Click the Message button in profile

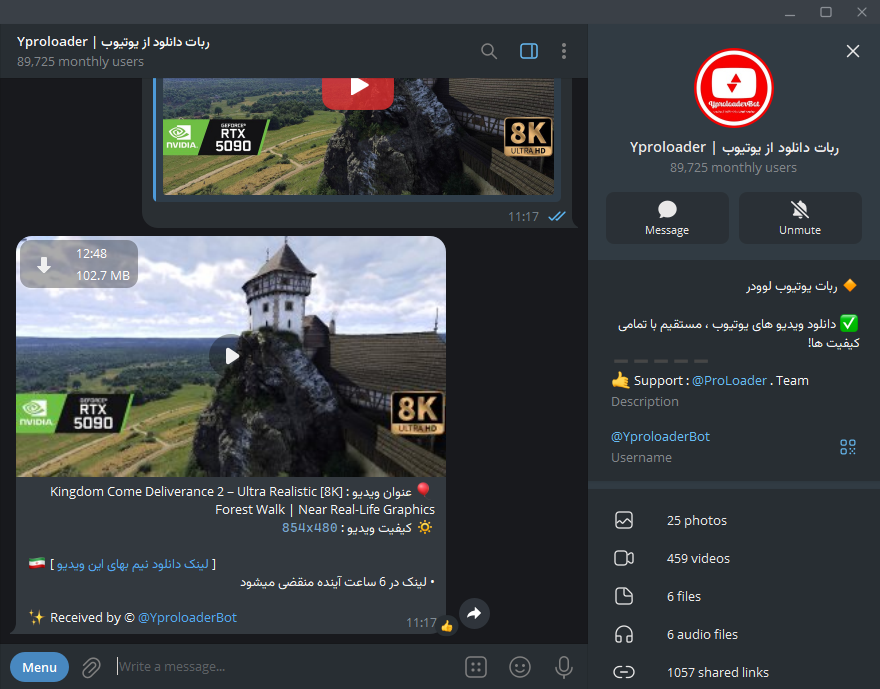tap(667, 218)
